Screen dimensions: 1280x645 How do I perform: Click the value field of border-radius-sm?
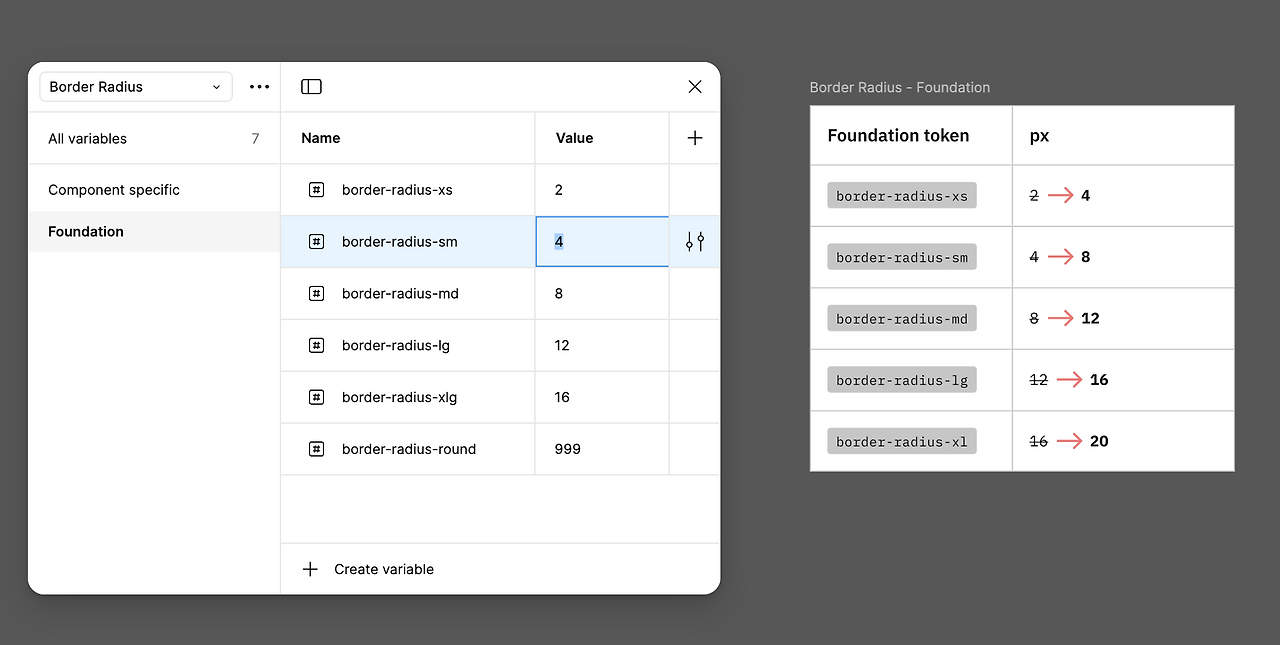601,242
